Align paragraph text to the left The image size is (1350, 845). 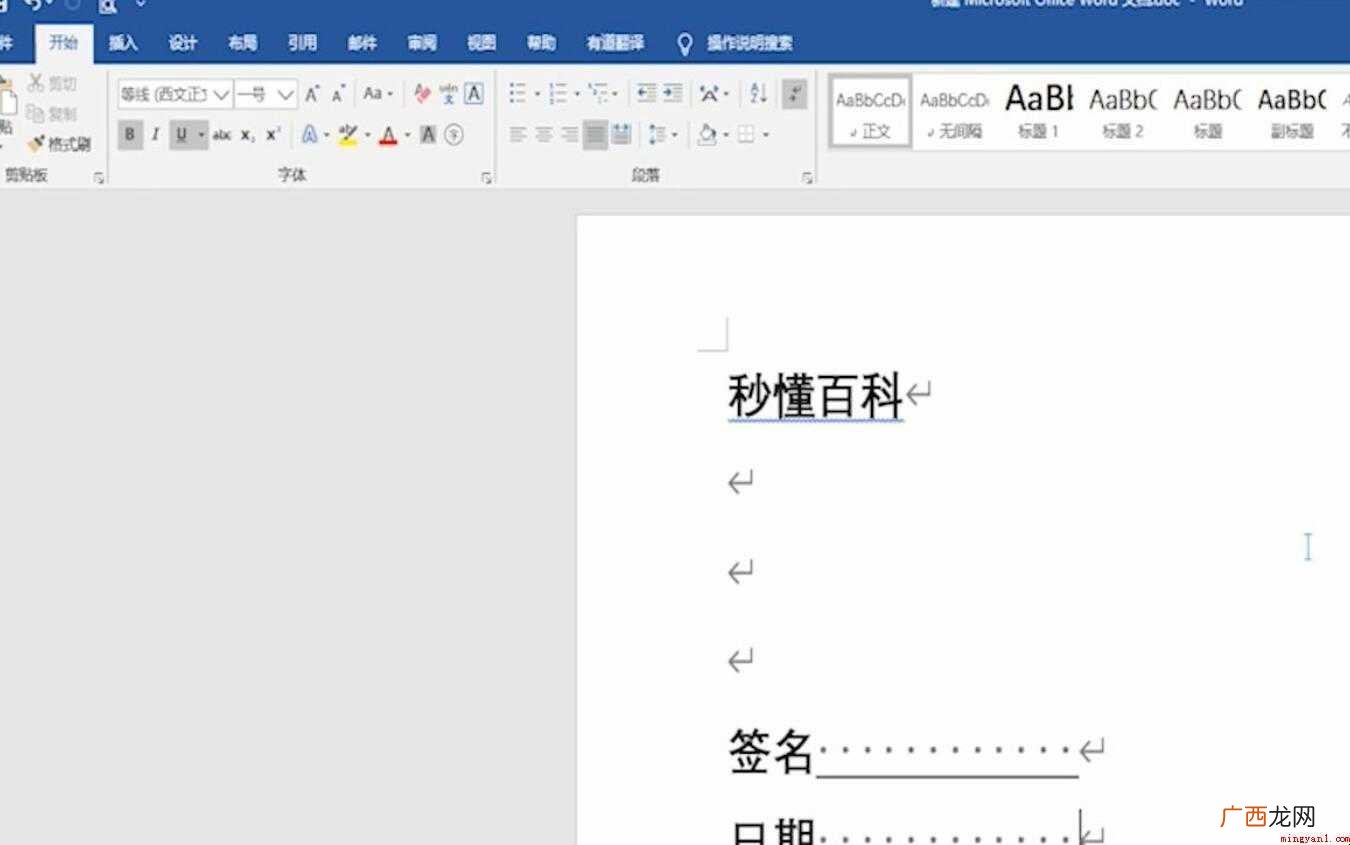point(518,134)
